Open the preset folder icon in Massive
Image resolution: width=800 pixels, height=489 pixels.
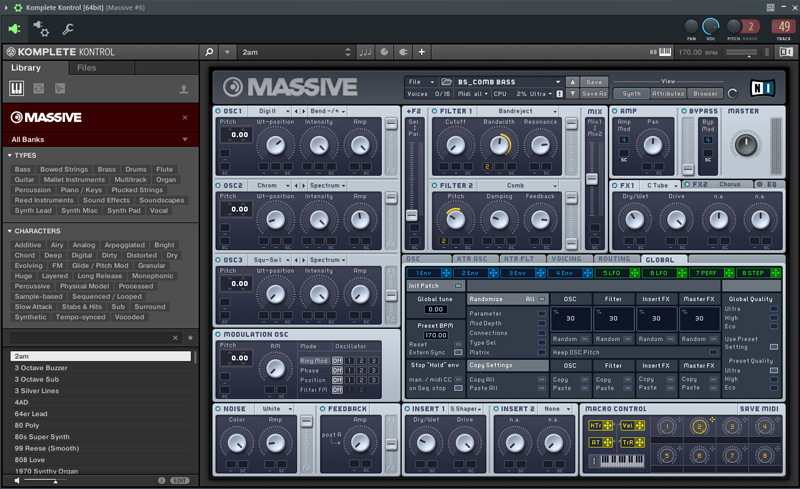tap(446, 82)
